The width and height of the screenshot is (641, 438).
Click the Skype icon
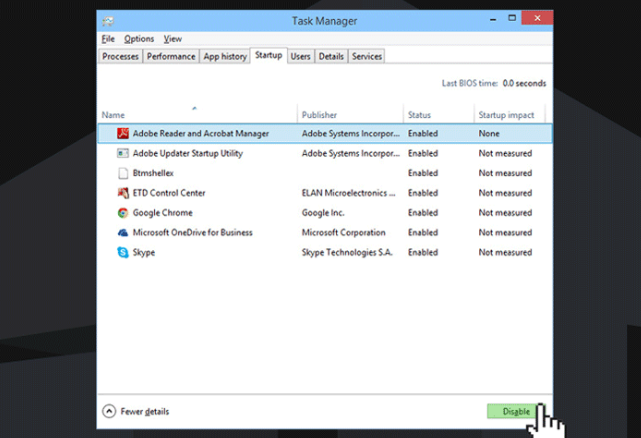point(123,252)
